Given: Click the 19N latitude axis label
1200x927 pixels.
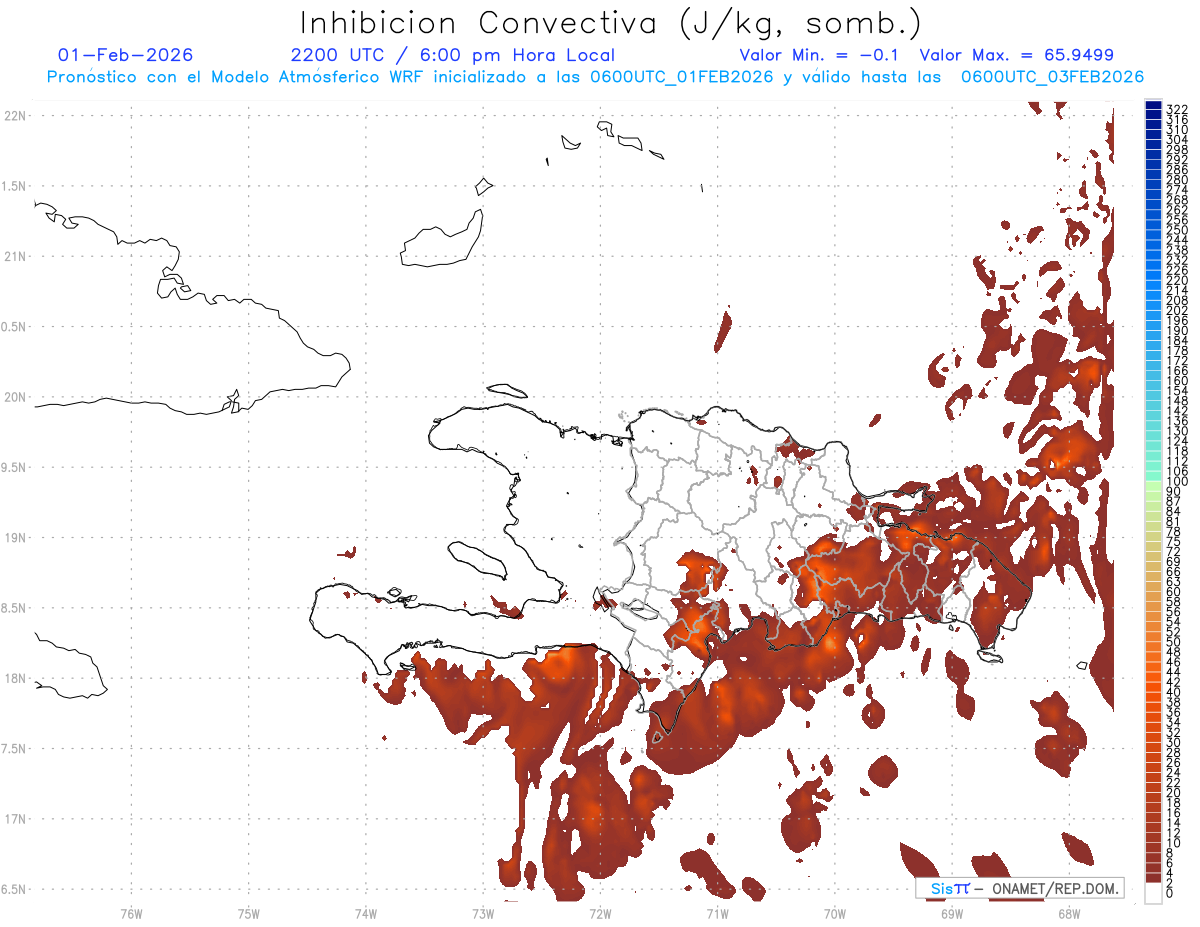Looking at the screenshot, I should [x=15, y=538].
